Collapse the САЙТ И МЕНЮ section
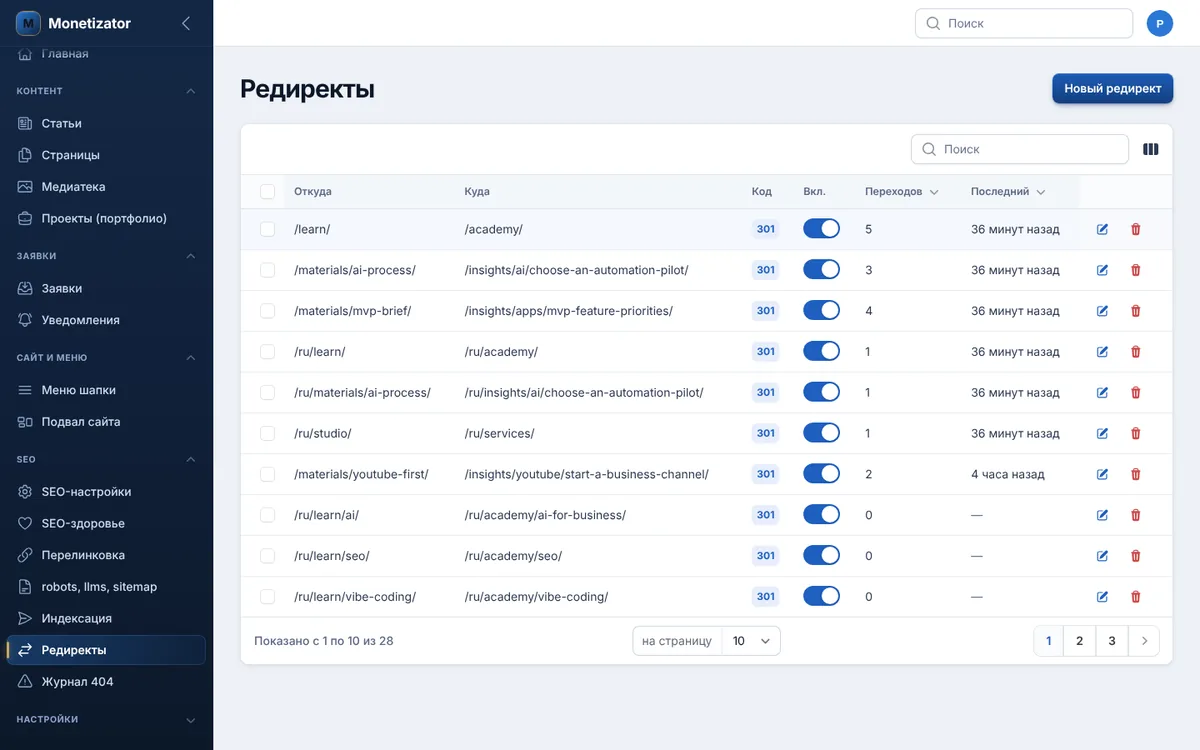The height and width of the screenshot is (750, 1200). [190, 358]
